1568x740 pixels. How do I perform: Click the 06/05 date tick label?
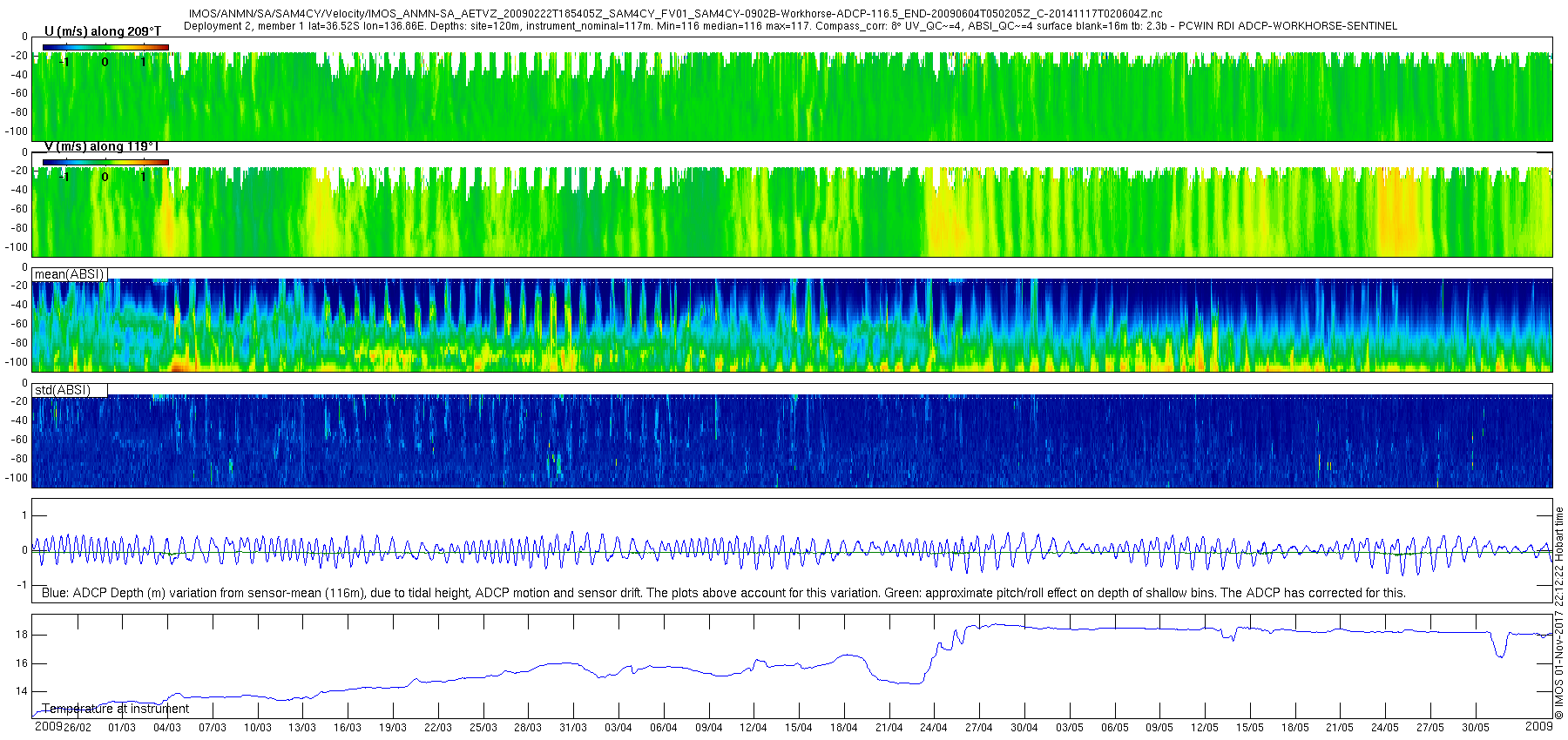[1115, 728]
